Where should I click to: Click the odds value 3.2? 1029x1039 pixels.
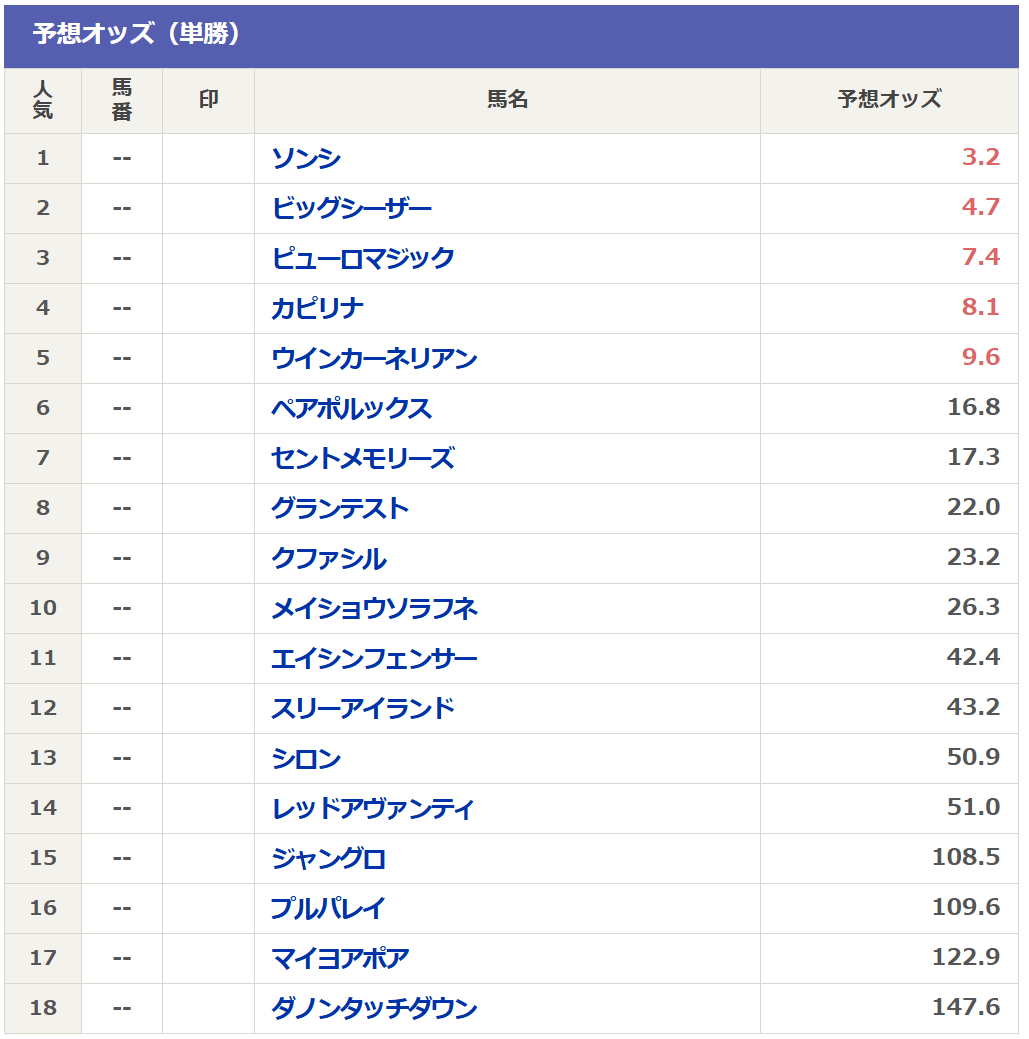point(981,158)
